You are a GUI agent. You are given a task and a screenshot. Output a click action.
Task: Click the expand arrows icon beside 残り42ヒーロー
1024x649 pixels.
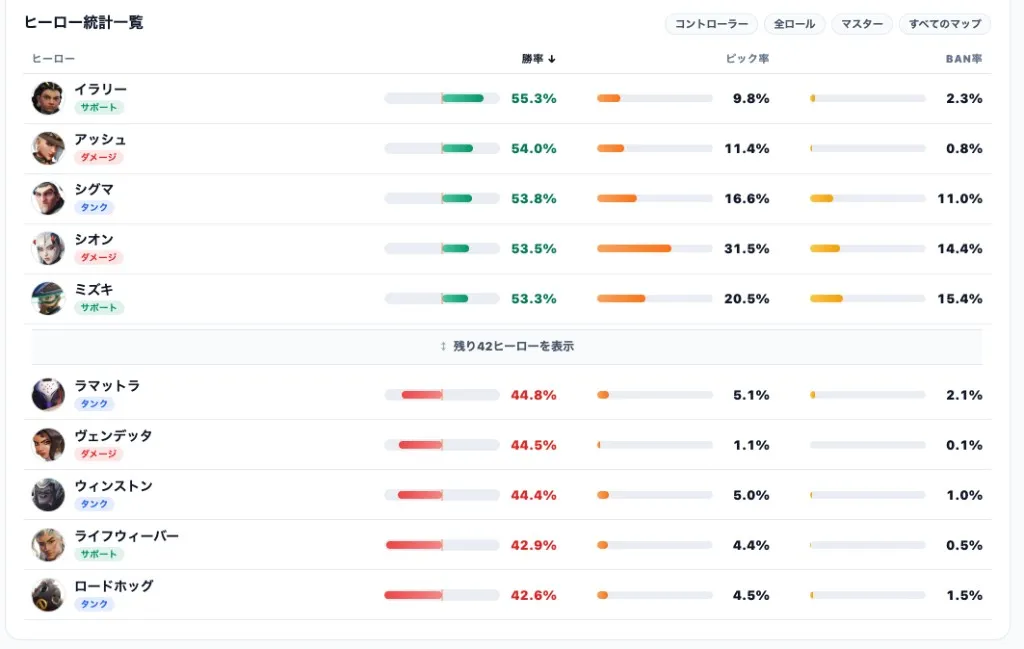click(x=443, y=347)
